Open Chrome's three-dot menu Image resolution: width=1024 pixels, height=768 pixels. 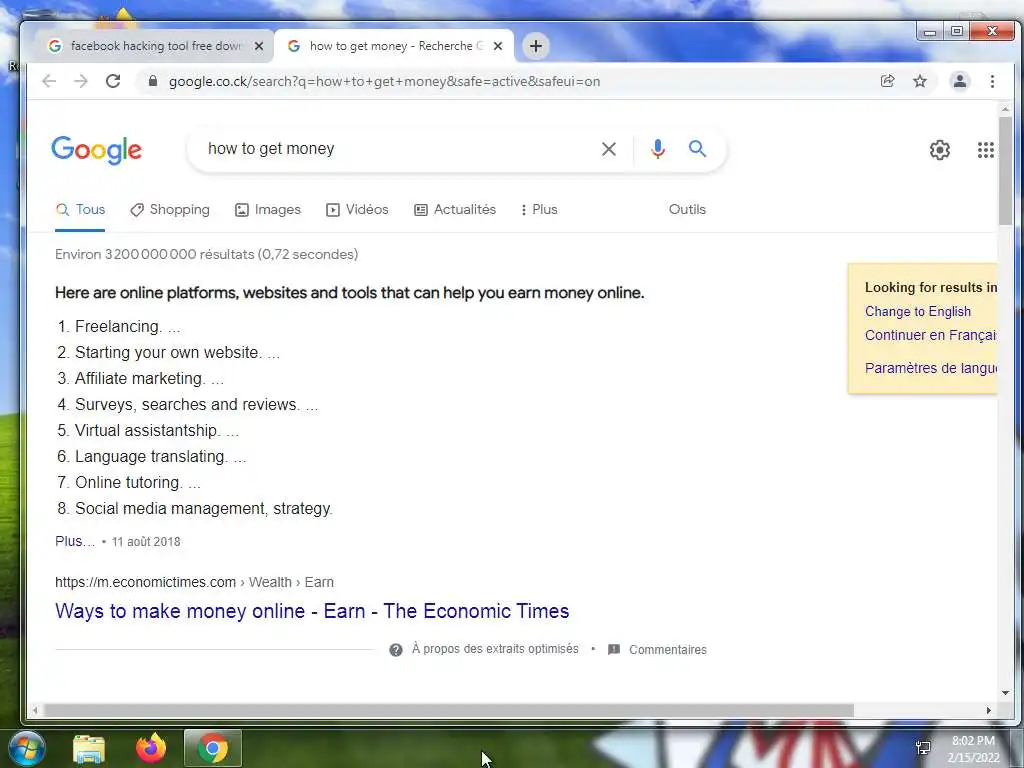[992, 81]
